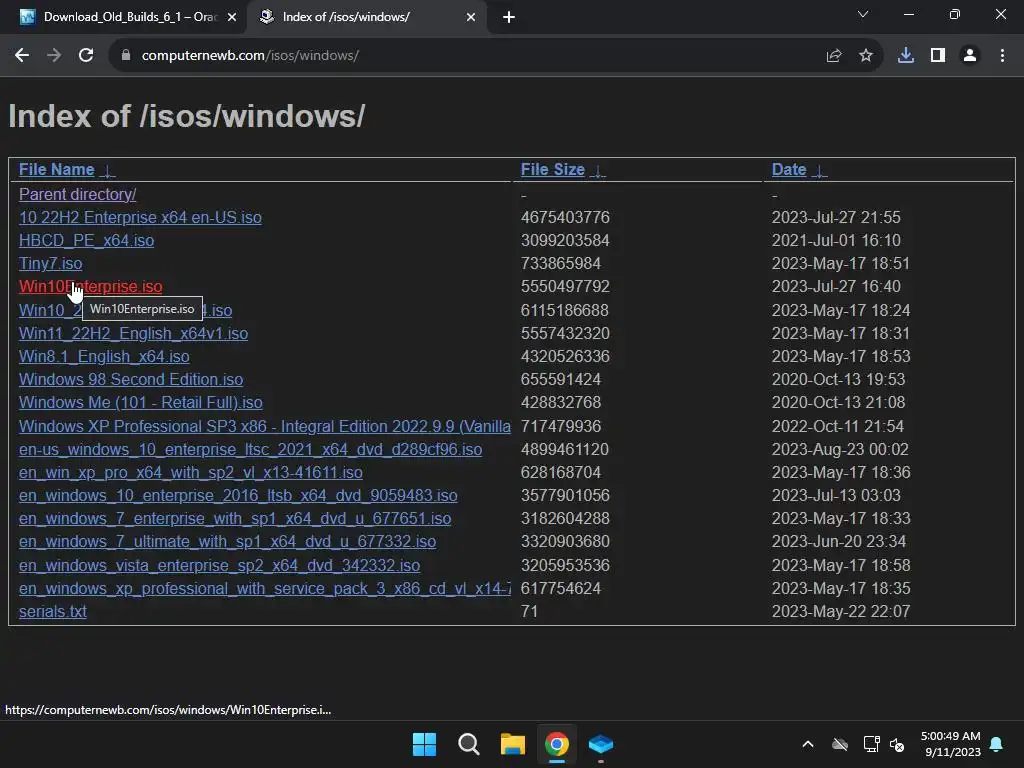Download en_windows_xp_professional_with_service_pack_3 file
Screen dimensions: 1024x768
(264, 588)
